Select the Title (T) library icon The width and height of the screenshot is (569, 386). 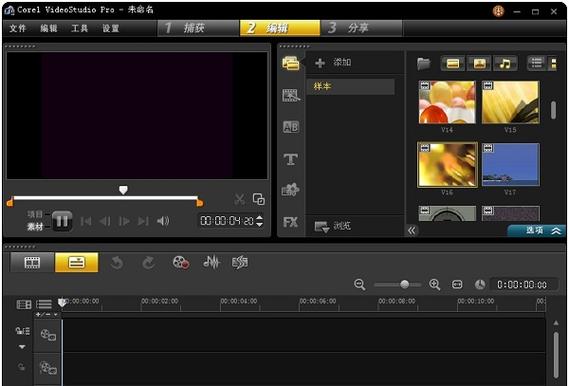[291, 159]
